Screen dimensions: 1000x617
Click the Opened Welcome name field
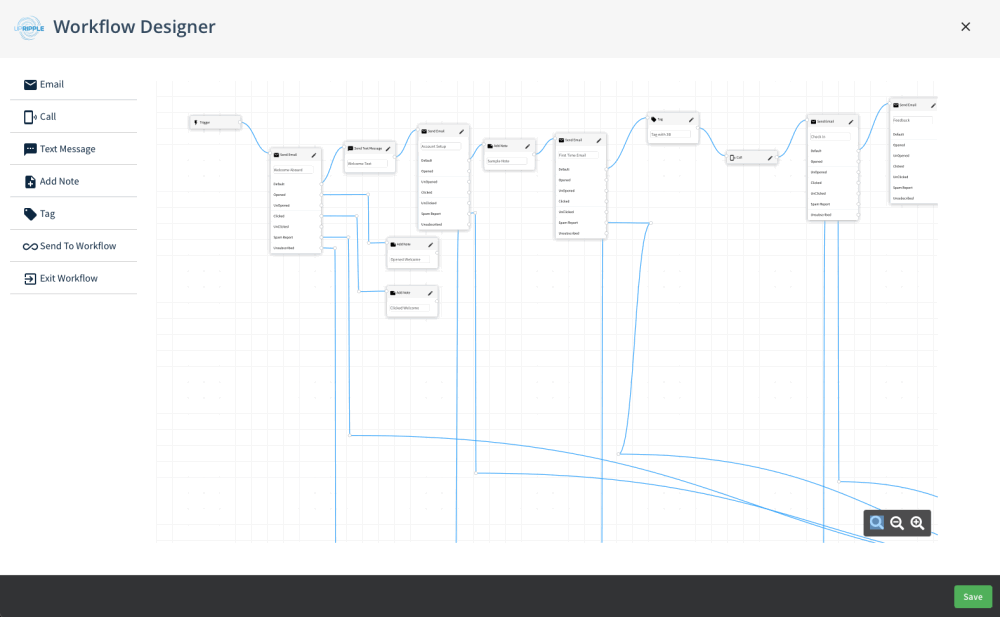(x=409, y=259)
